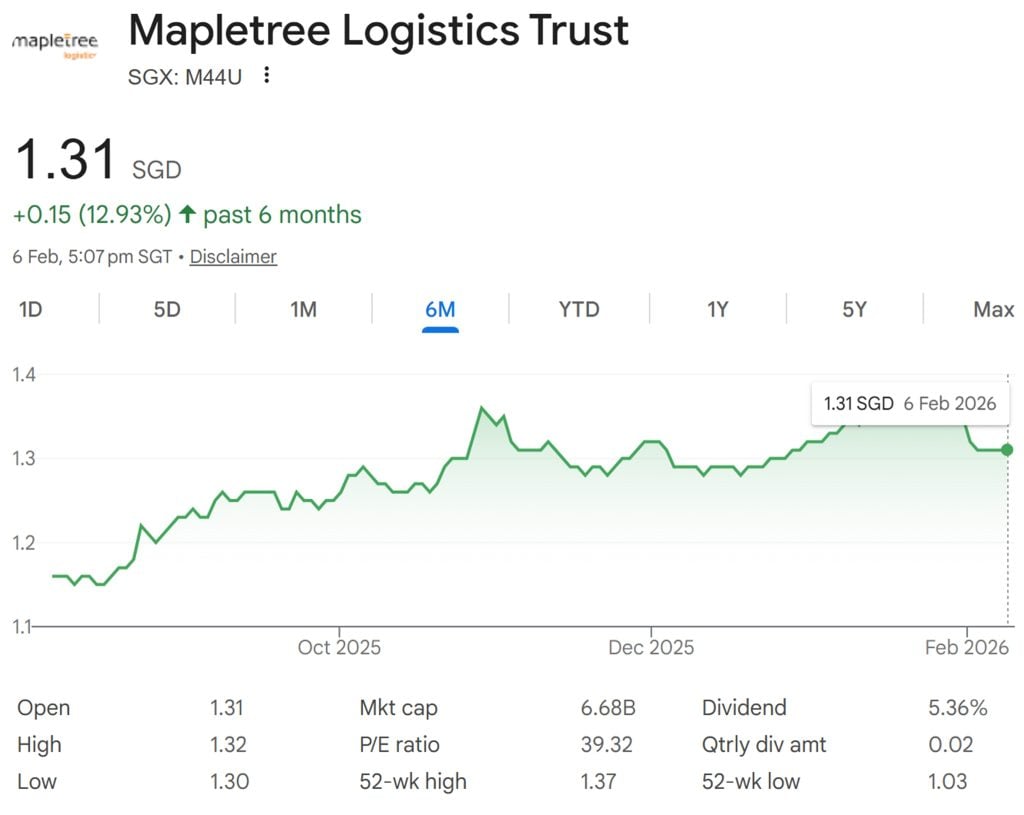Open the Disclaimer link
1024x815 pixels.
233,257
